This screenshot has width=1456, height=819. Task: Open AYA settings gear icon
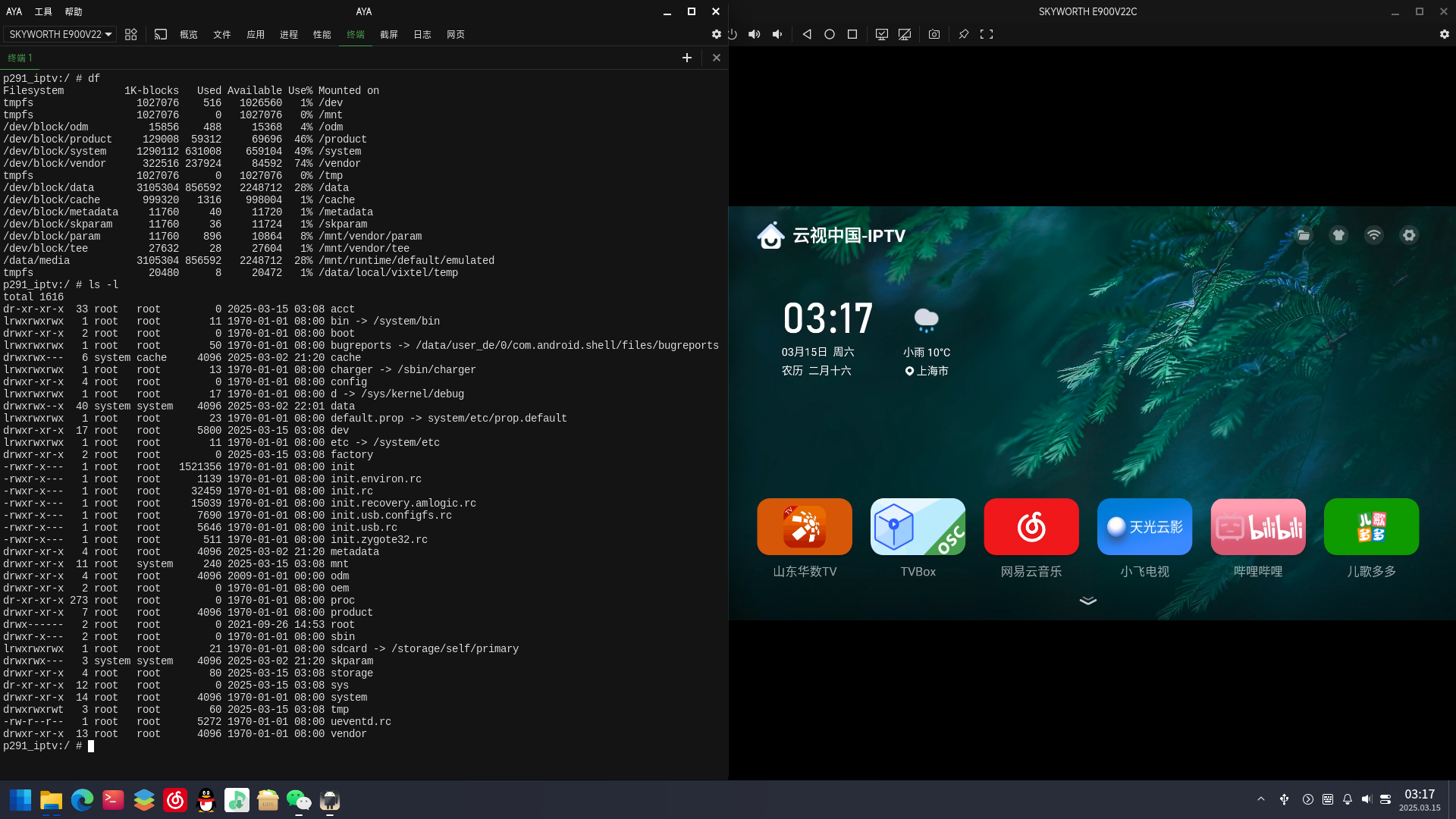(x=717, y=34)
